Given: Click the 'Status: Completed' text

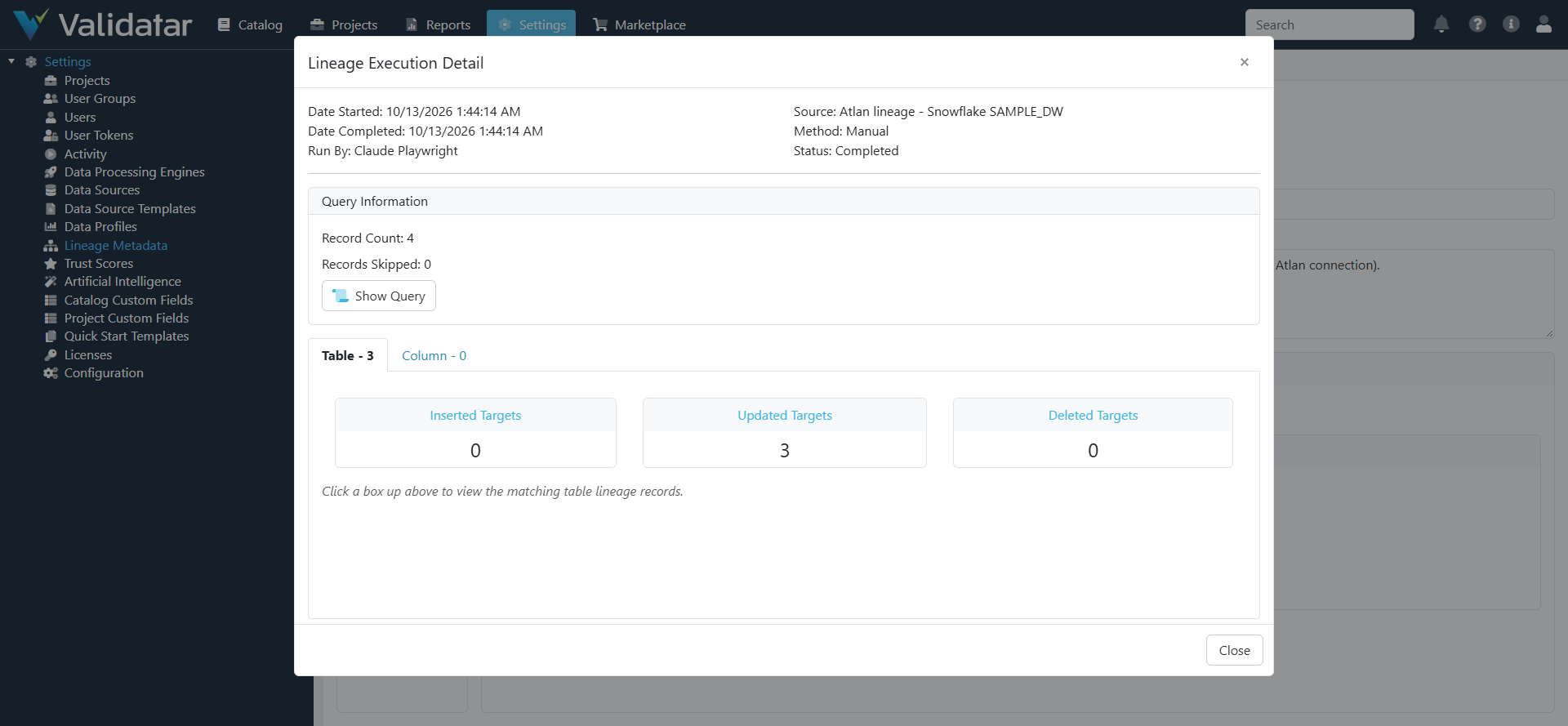Looking at the screenshot, I should coord(846,150).
